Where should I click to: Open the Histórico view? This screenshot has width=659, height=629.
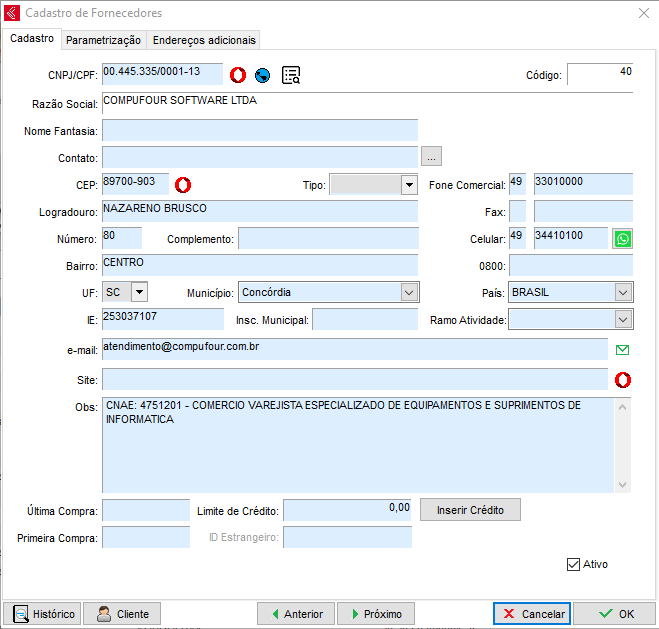44,614
